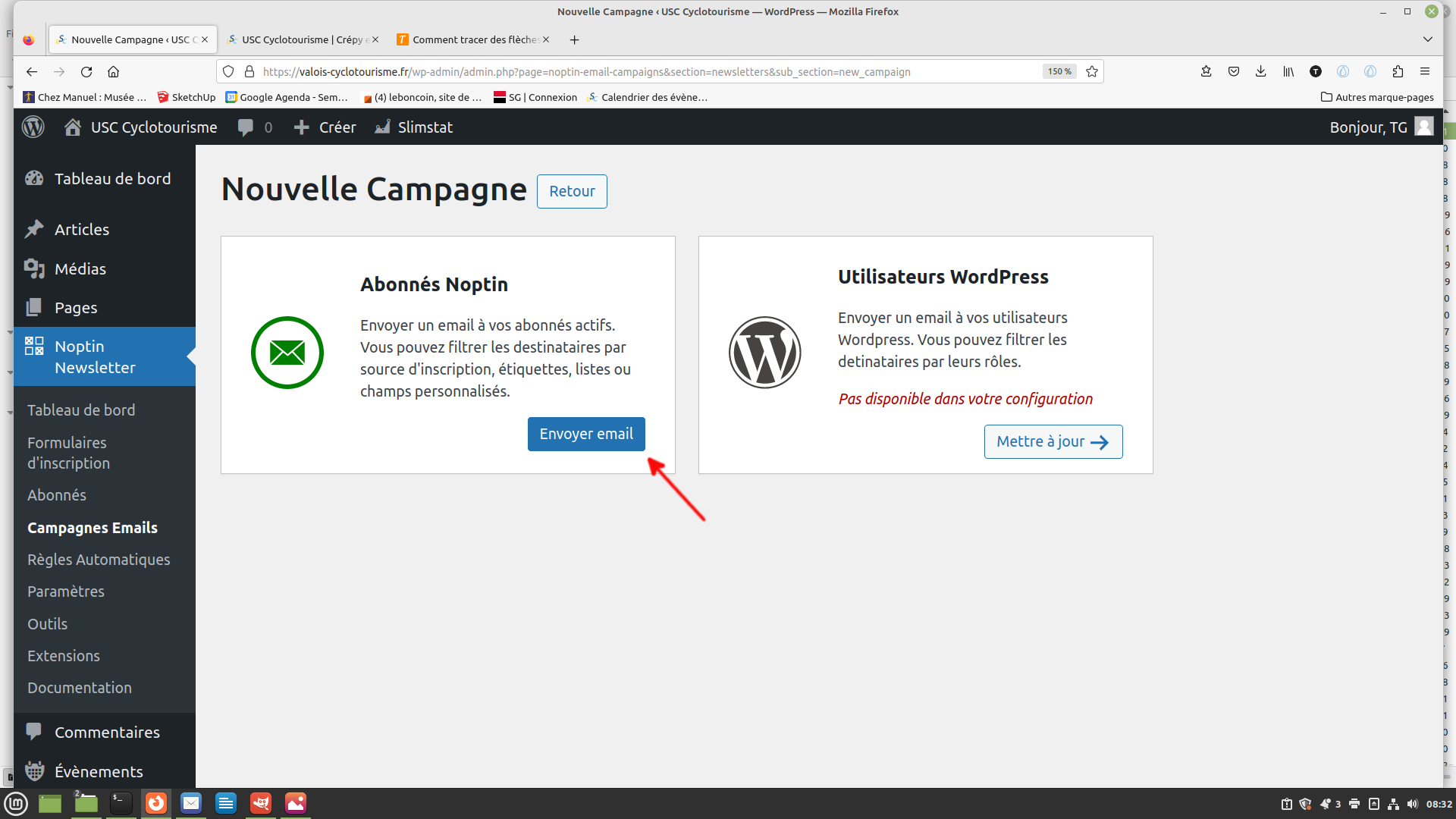Click the Mettre à jour button

1053,441
